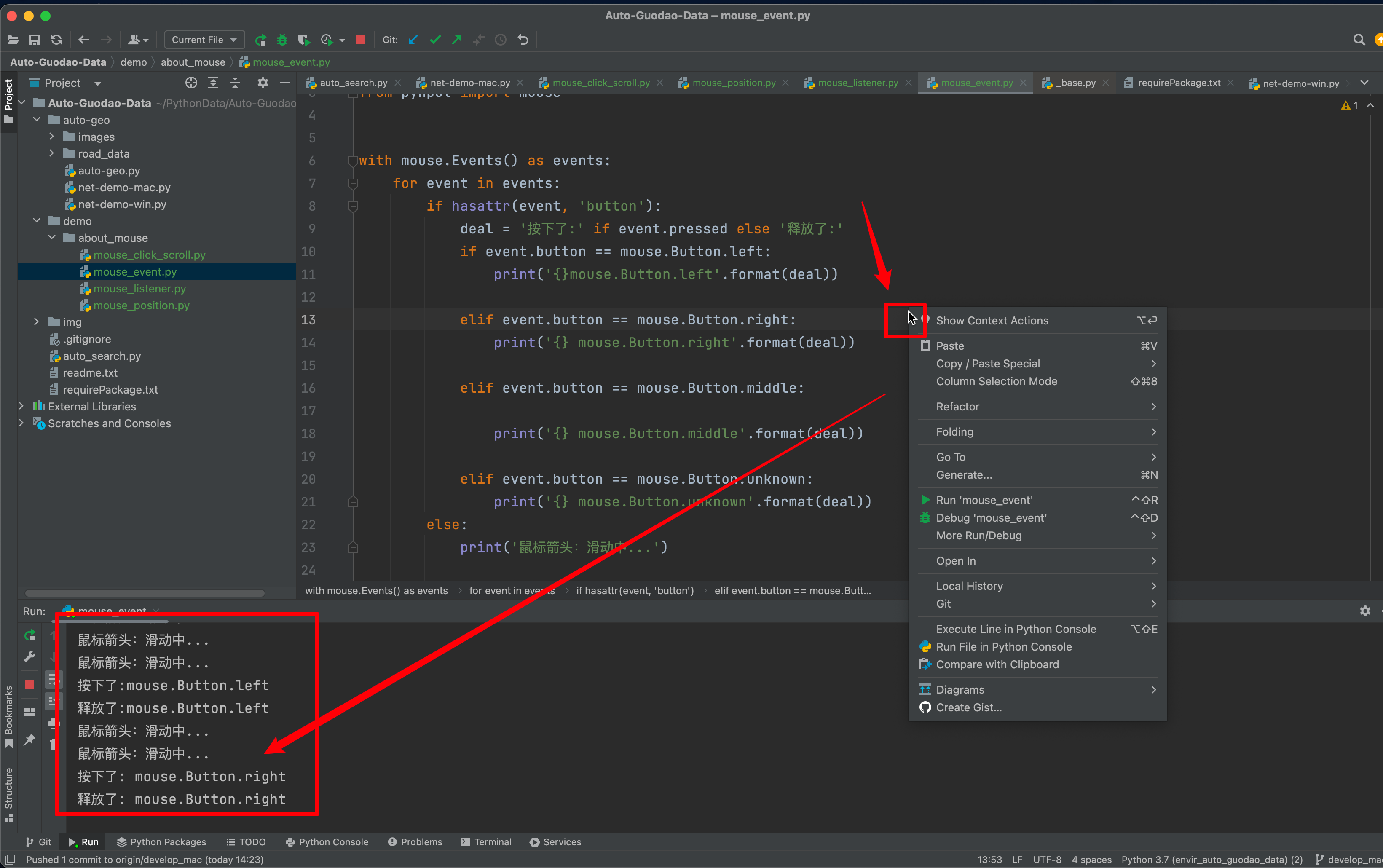Viewport: 1383px width, 868px height.
Task: Rerun mouse_event with the green rerun icon
Action: point(29,635)
